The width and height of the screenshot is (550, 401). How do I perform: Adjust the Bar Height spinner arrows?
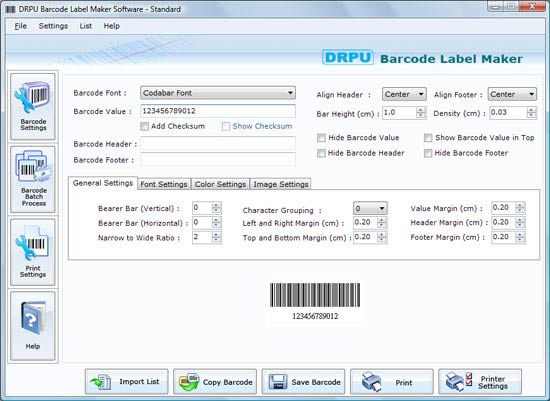[421, 113]
